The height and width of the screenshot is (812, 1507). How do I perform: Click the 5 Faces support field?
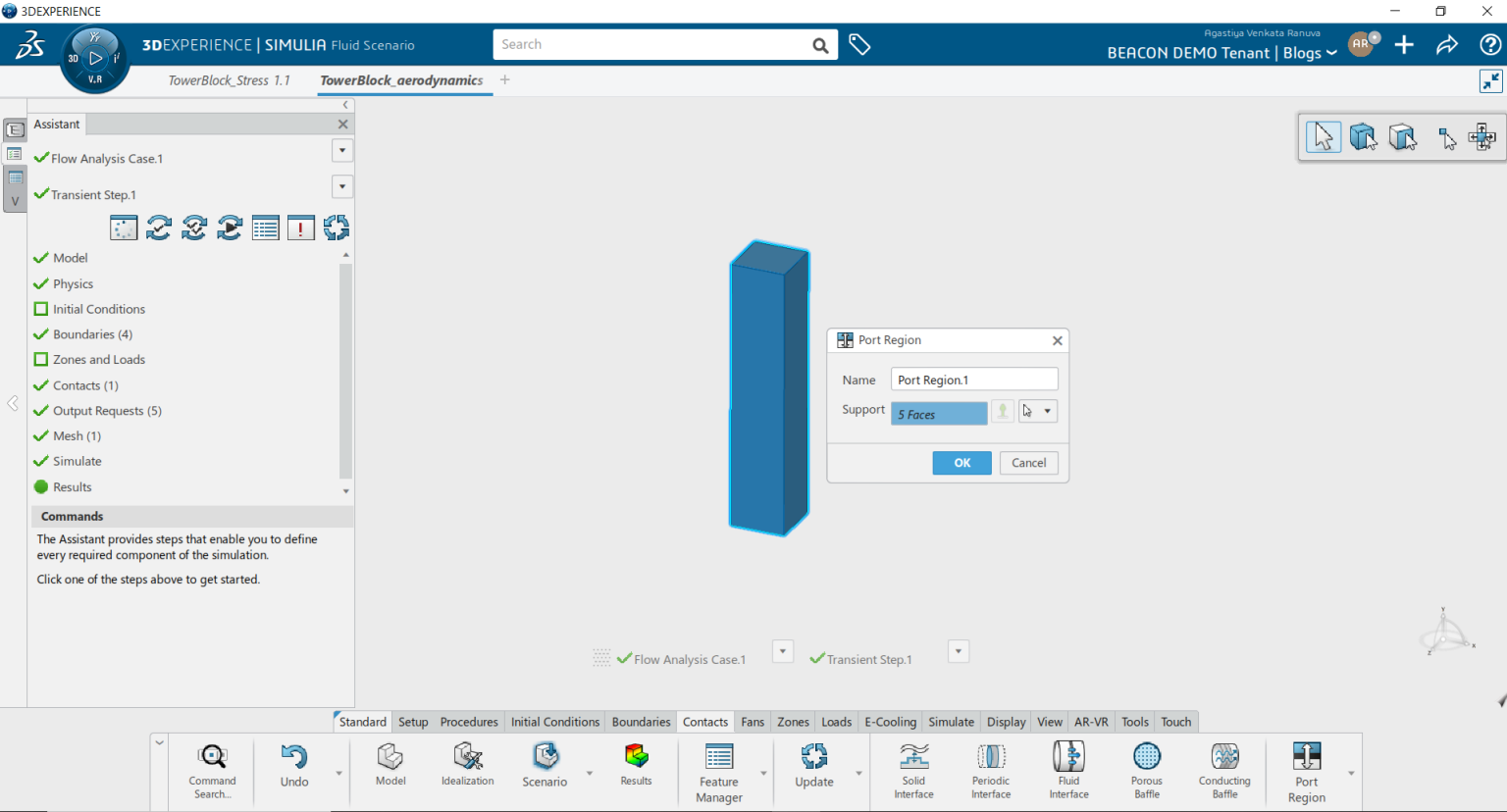(x=939, y=414)
